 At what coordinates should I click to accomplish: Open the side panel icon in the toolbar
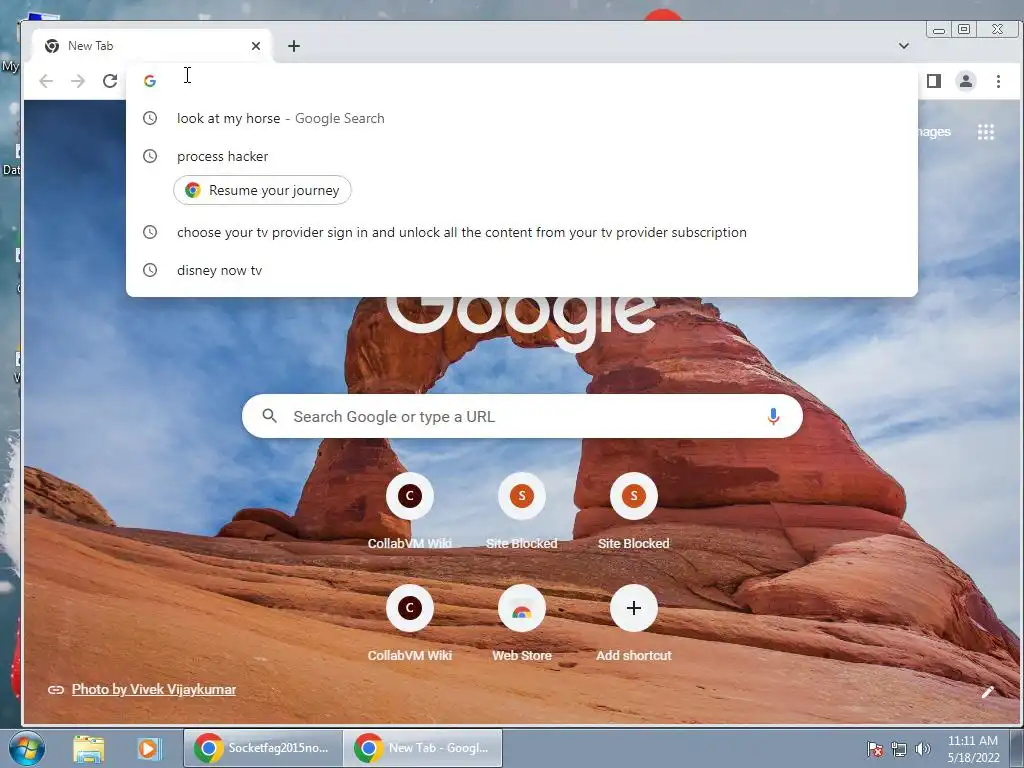(934, 81)
